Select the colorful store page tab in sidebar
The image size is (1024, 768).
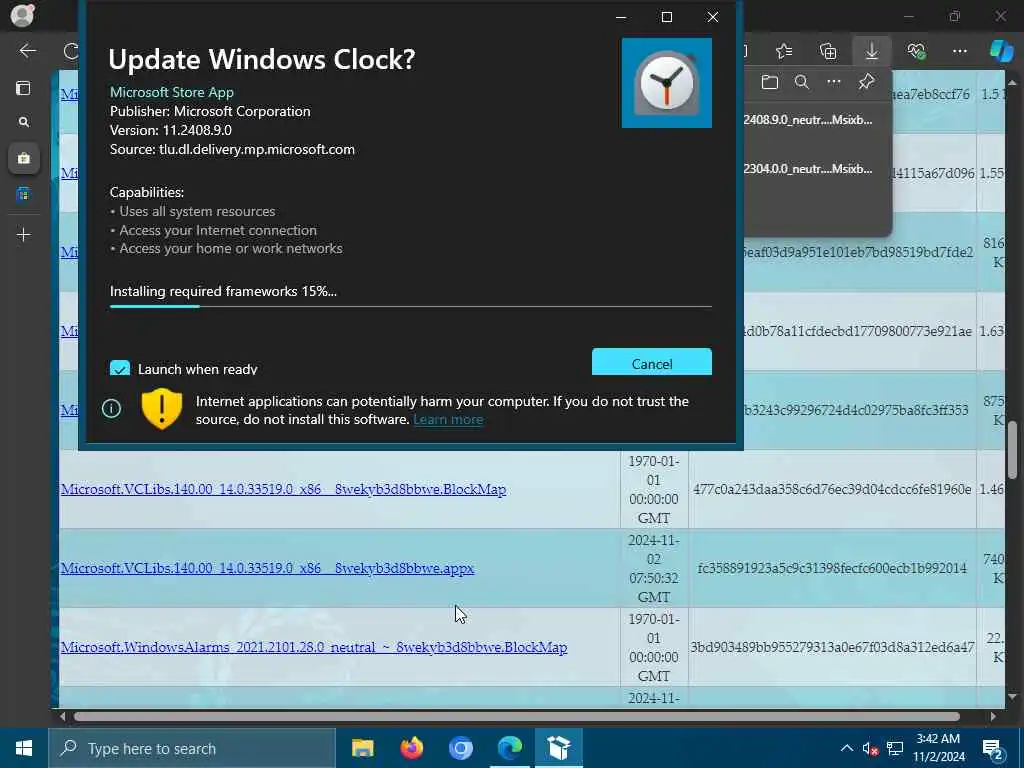(24, 194)
